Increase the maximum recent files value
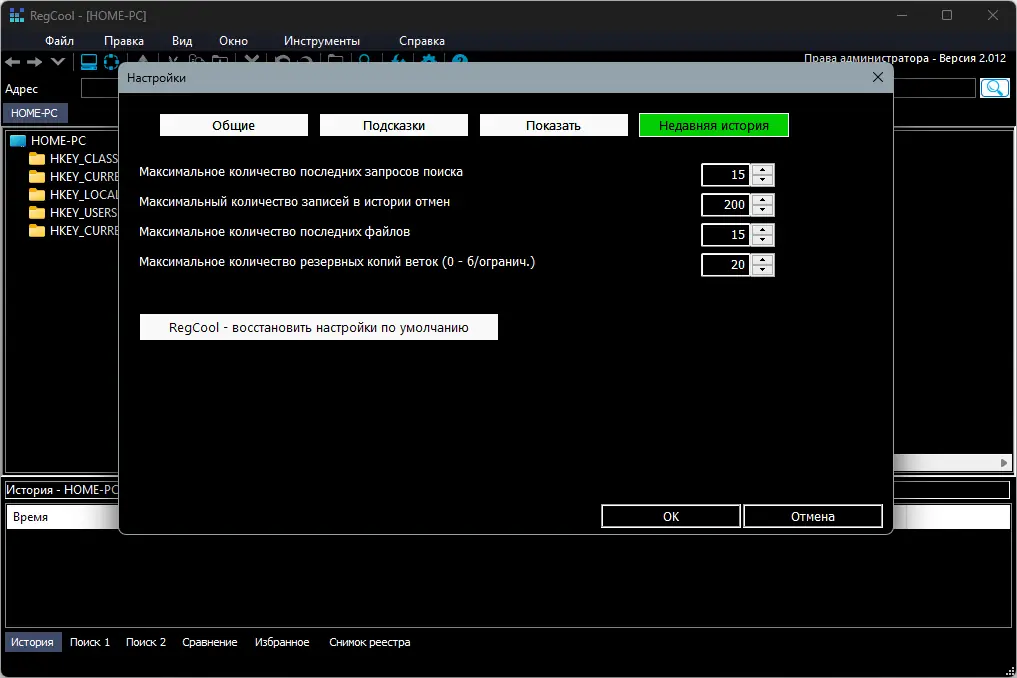Viewport: 1017px width, 678px height. pos(763,229)
